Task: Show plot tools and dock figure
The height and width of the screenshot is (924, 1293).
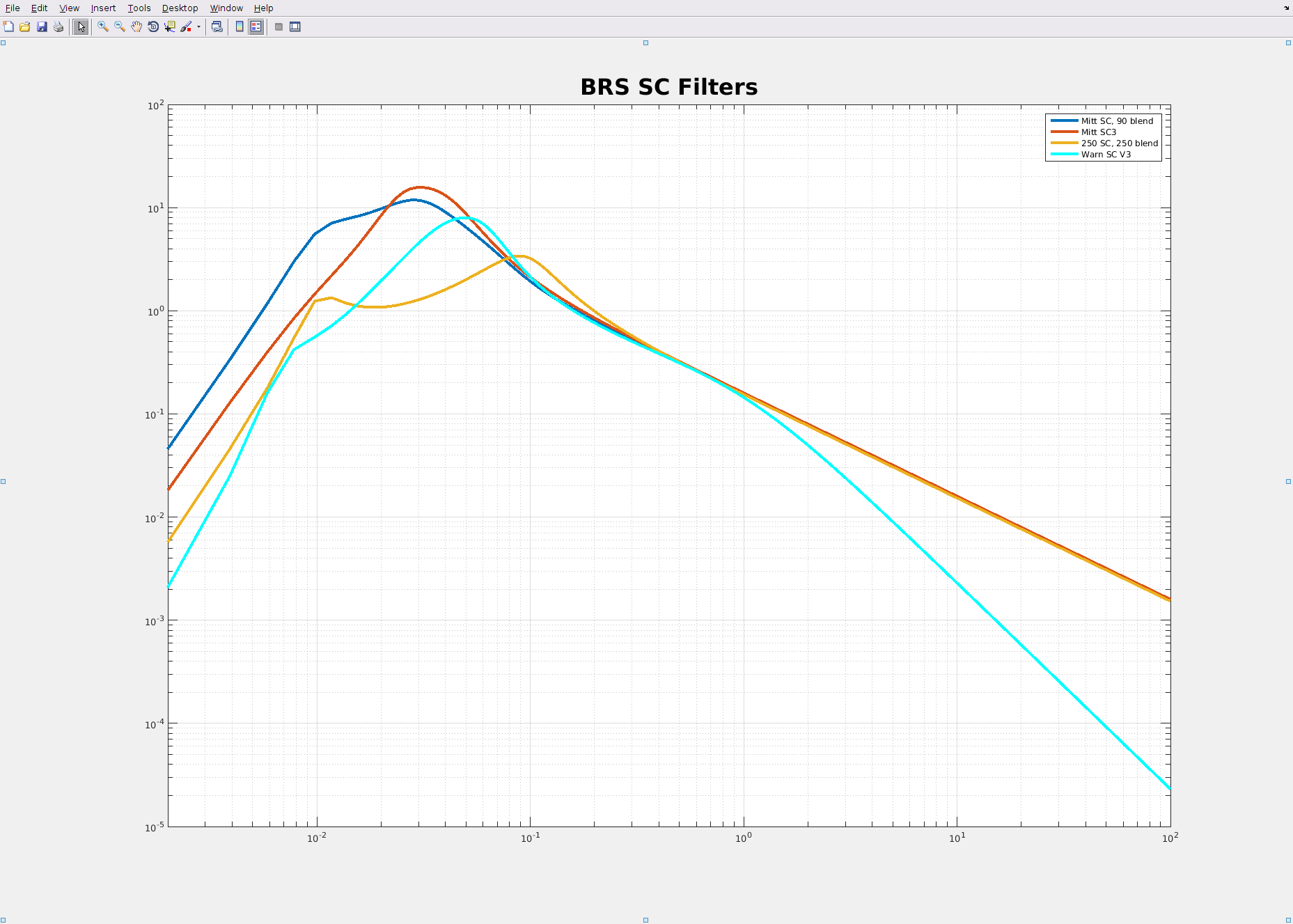Action: pos(295,26)
